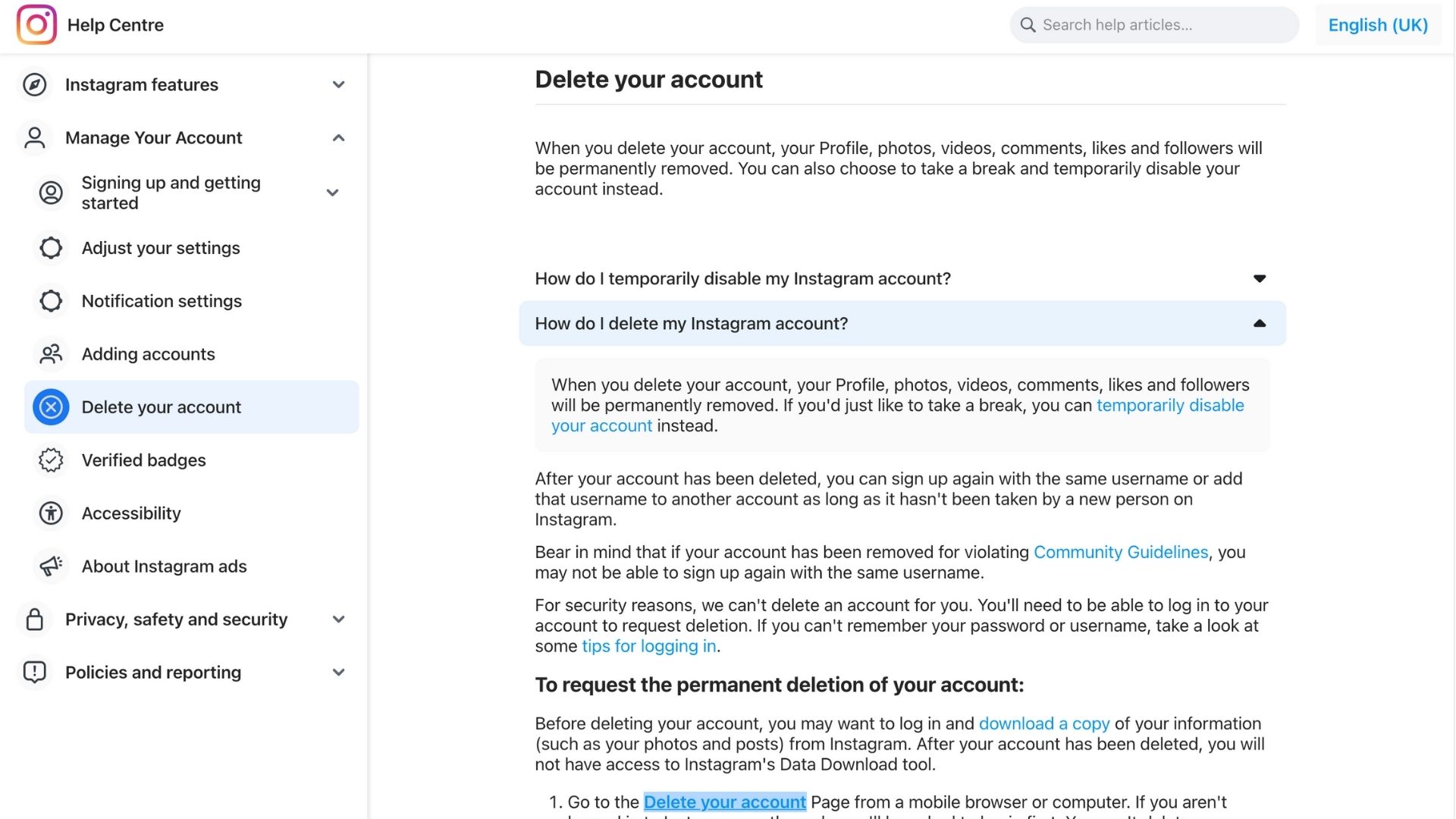Image resolution: width=1456 pixels, height=819 pixels.
Task: Open the tips for logging in link
Action: (x=648, y=646)
